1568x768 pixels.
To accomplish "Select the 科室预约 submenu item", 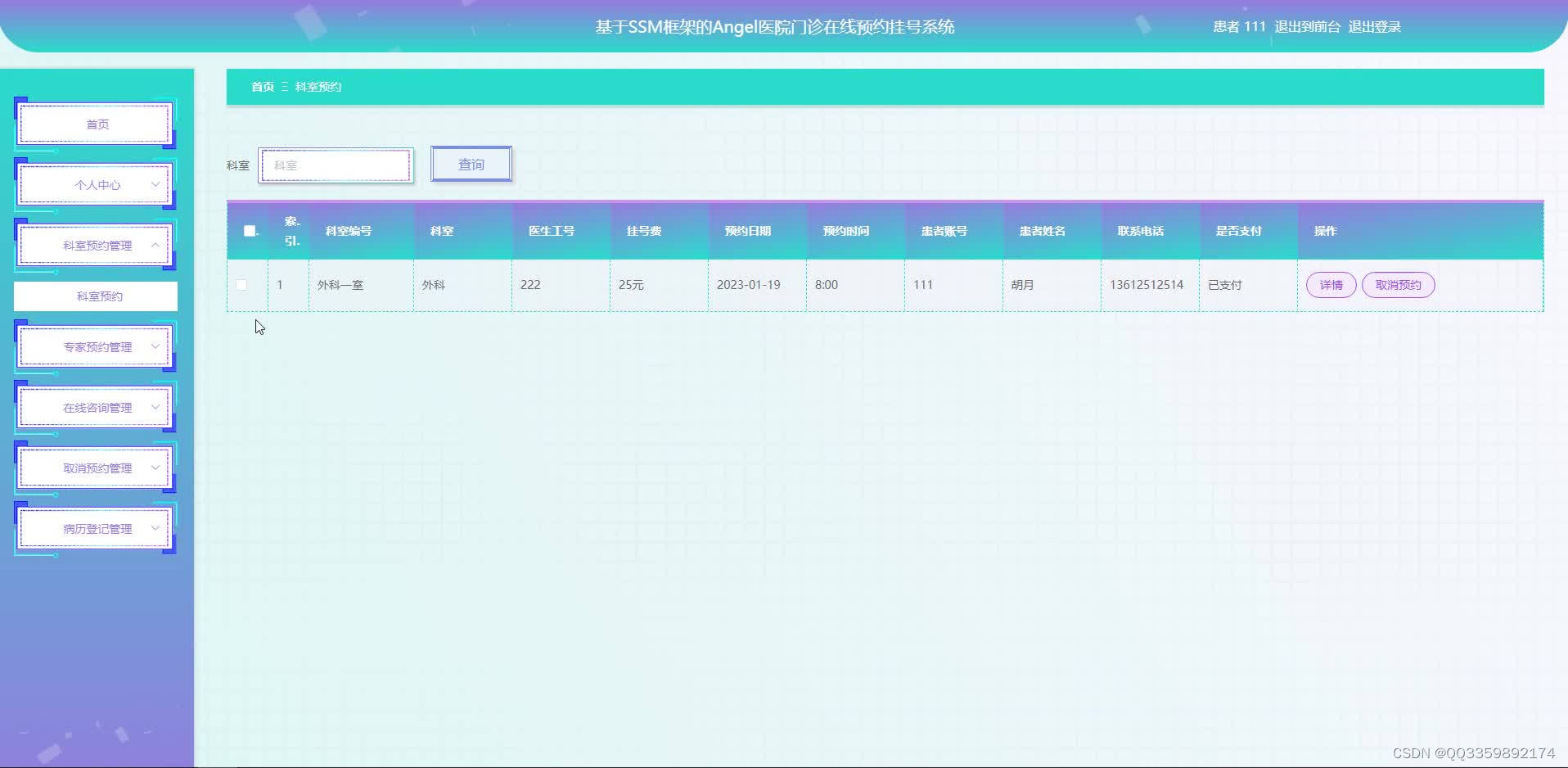I will 96,296.
